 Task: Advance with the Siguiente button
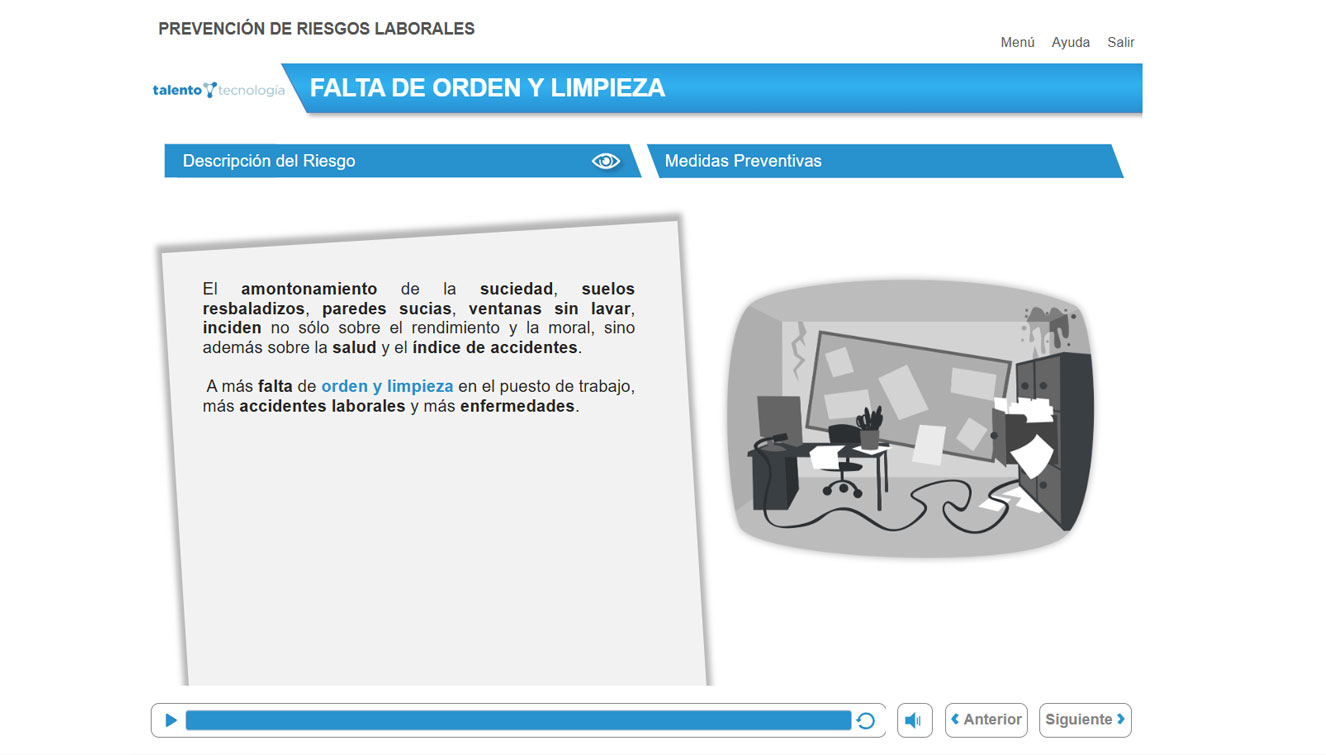(1084, 720)
